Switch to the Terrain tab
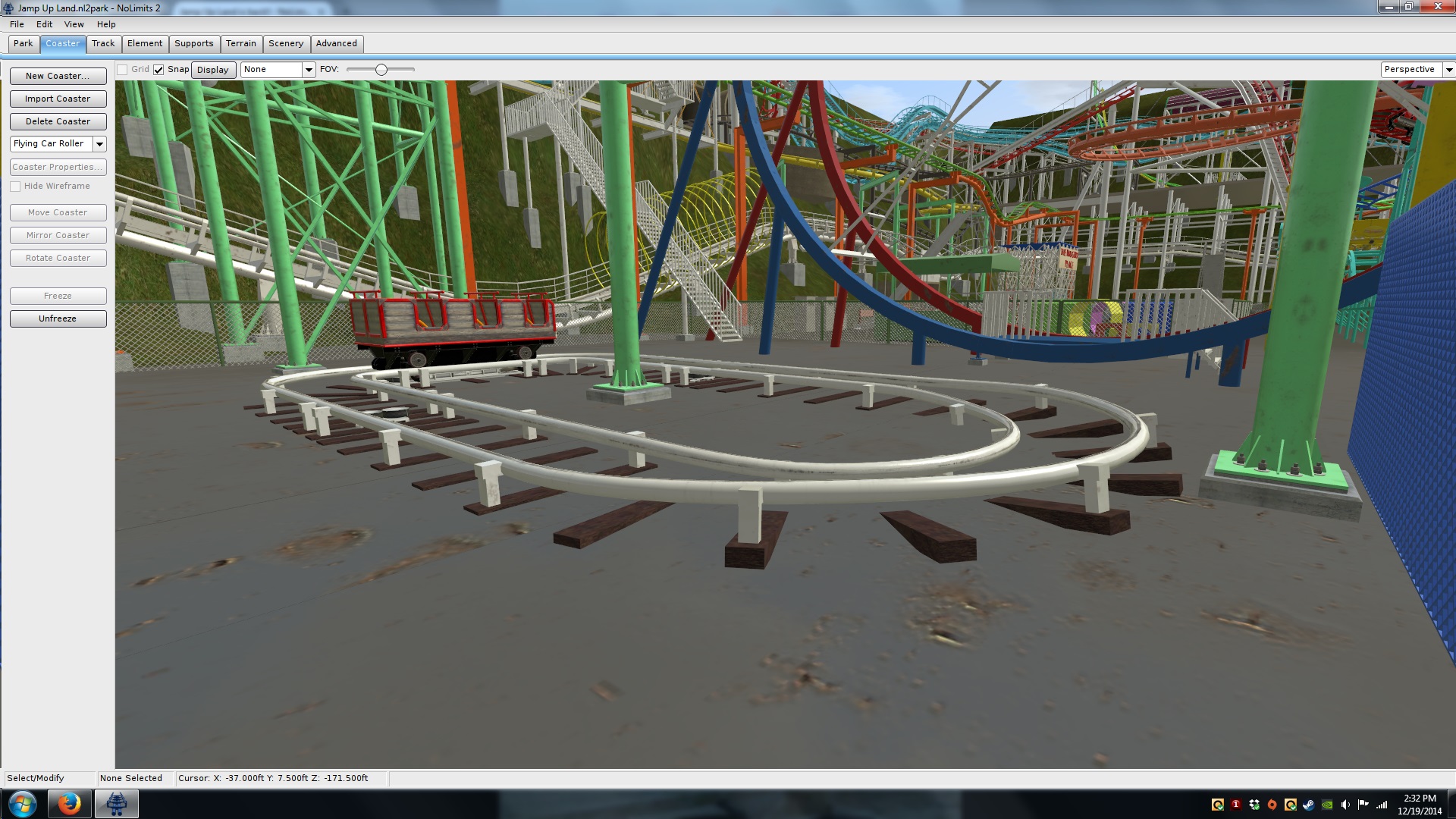 pyautogui.click(x=240, y=44)
